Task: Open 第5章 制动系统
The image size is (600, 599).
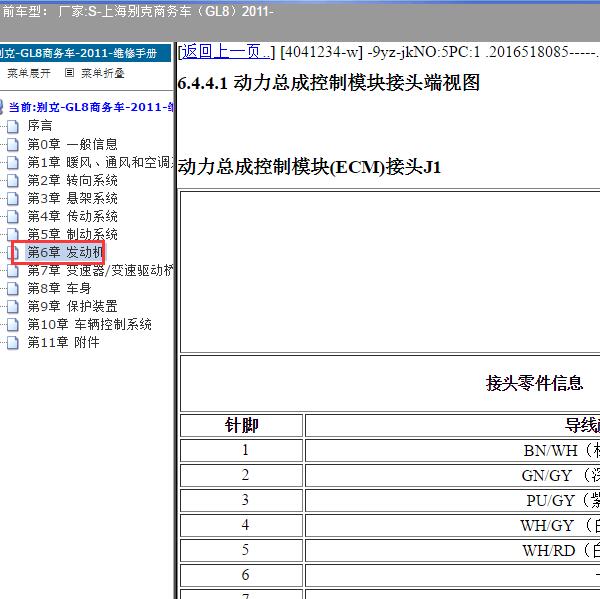Action: 72,234
